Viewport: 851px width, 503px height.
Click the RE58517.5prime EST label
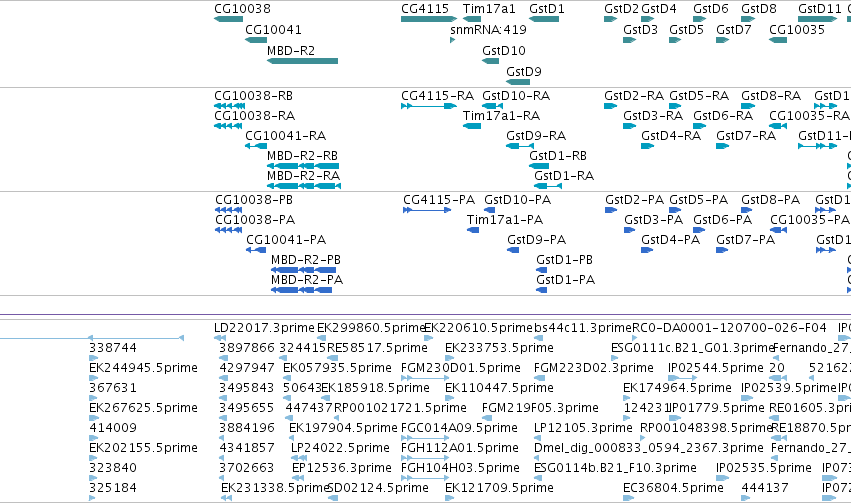point(377,348)
